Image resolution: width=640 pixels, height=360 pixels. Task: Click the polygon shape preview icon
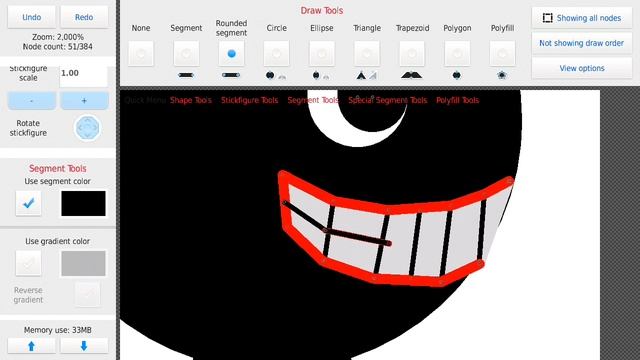point(457,75)
